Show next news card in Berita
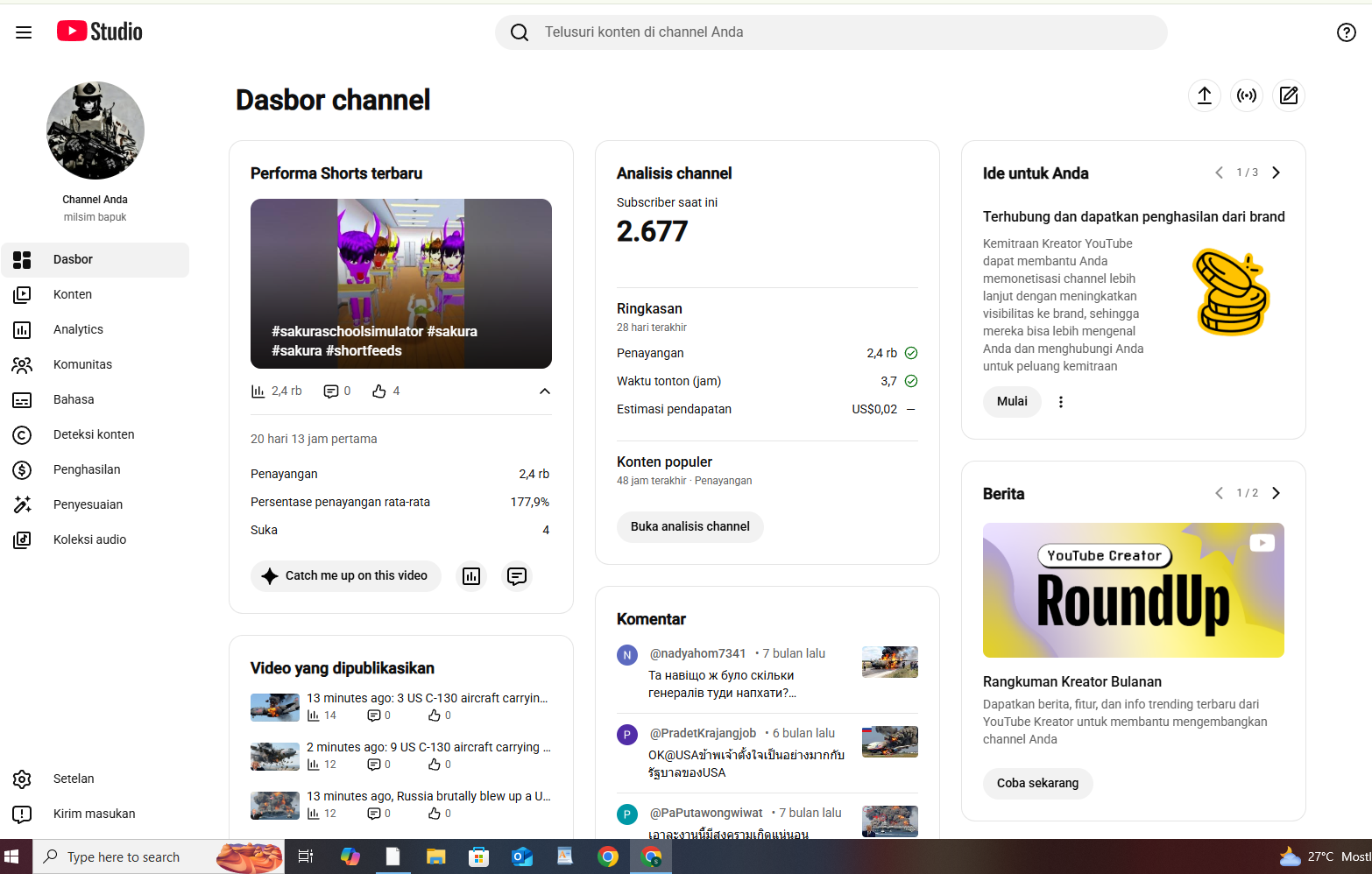 pos(1276,493)
